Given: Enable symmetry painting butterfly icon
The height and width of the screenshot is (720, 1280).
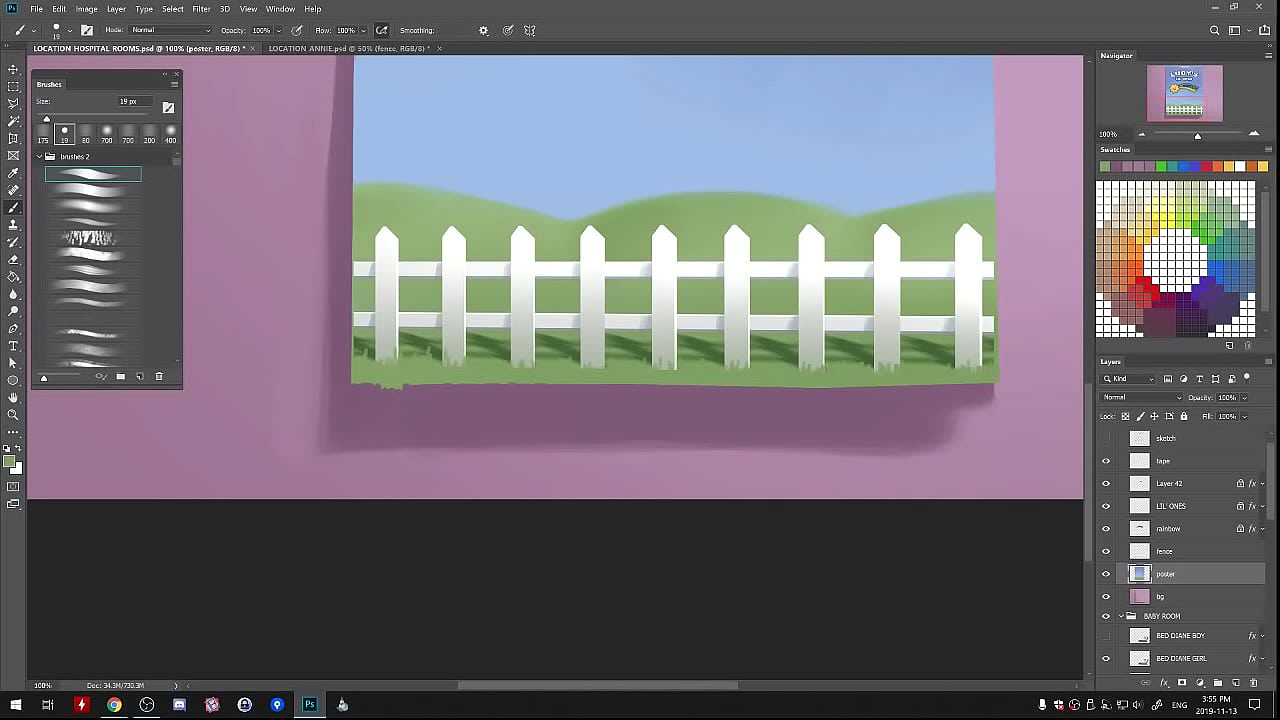Looking at the screenshot, I should click(x=530, y=30).
